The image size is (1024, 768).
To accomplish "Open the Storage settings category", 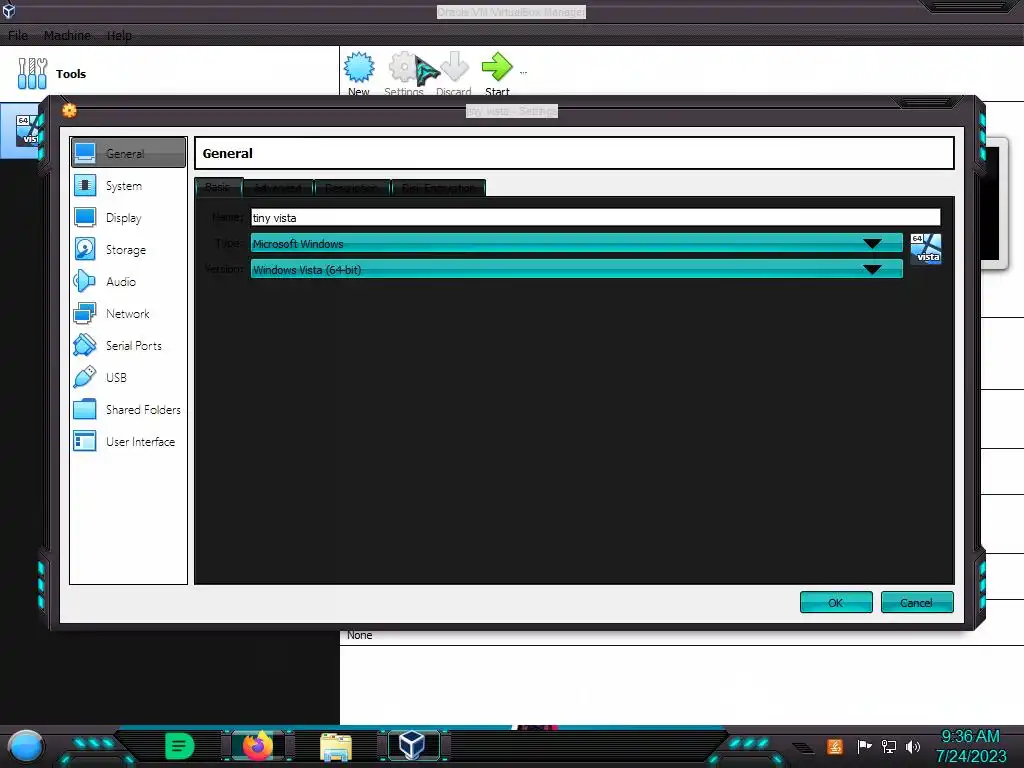I will tap(128, 249).
